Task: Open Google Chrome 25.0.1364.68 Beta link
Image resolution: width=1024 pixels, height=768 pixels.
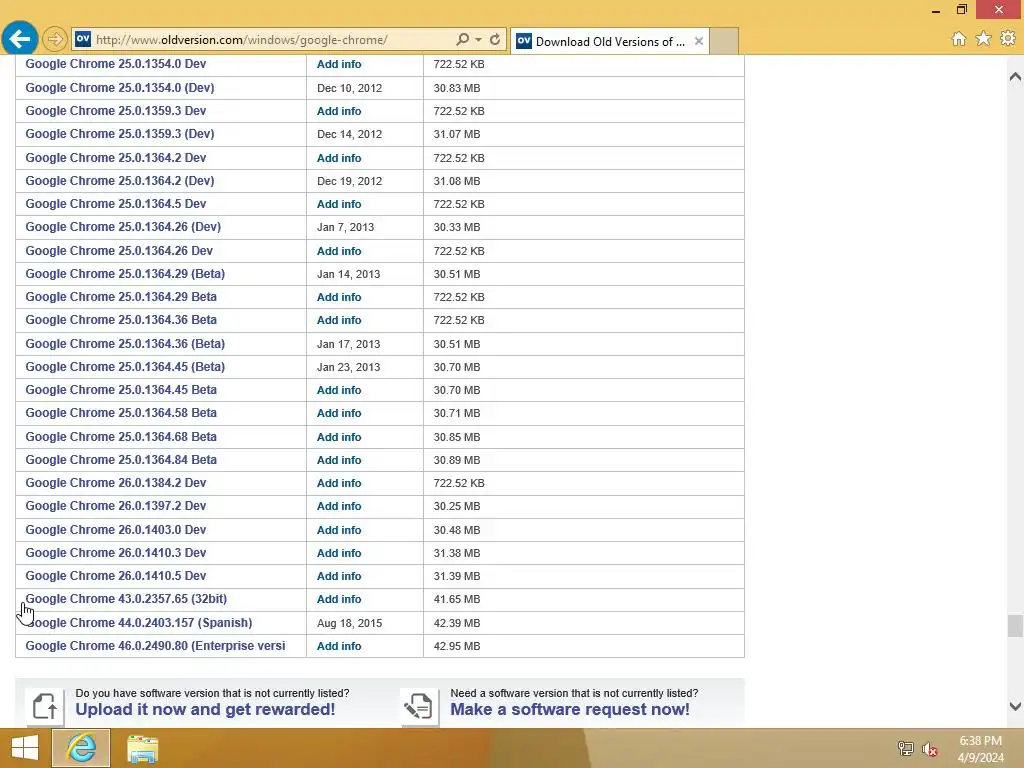Action: 121,437
